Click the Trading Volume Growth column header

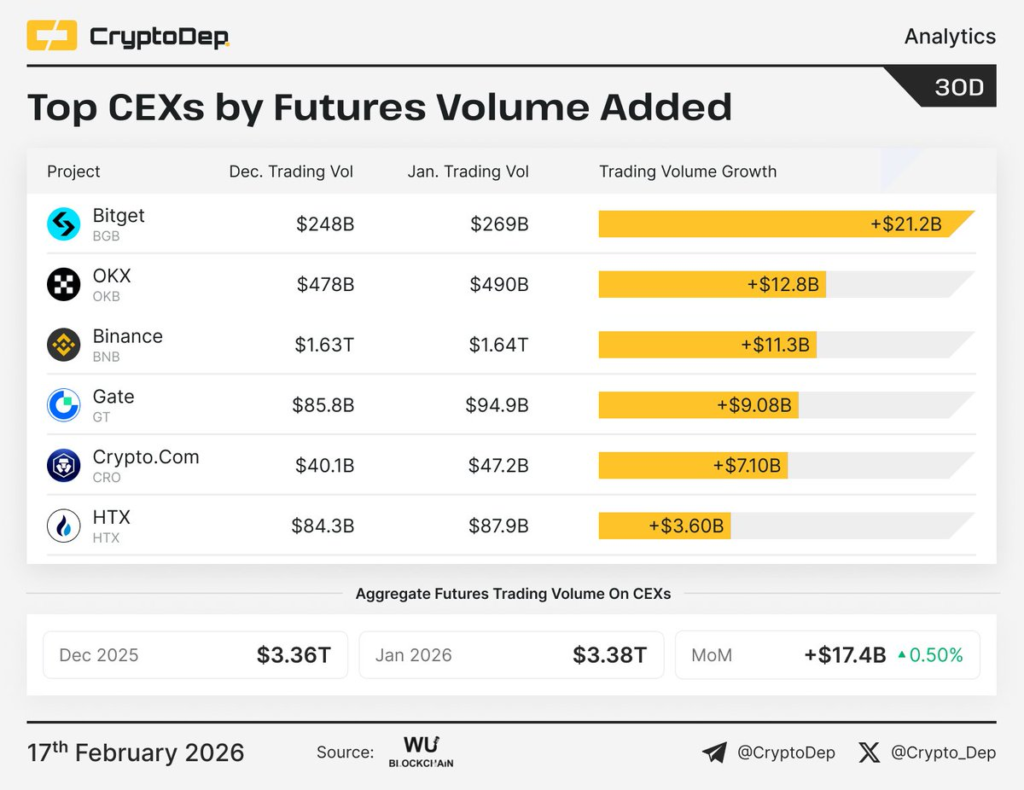pyautogui.click(x=687, y=172)
